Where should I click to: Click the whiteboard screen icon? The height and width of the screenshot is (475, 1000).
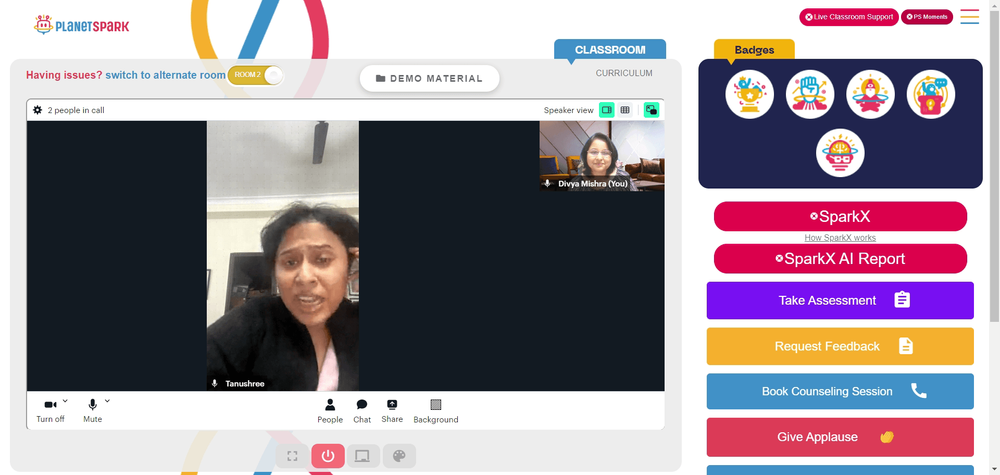tap(363, 456)
